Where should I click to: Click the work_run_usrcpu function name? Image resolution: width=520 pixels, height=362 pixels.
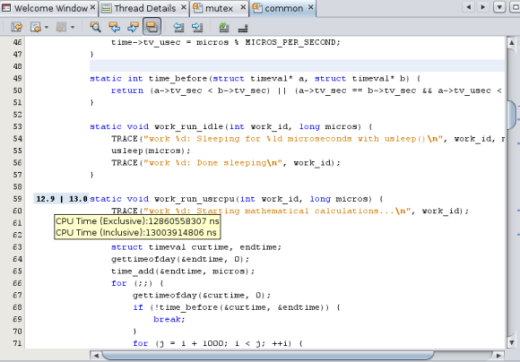[194, 199]
